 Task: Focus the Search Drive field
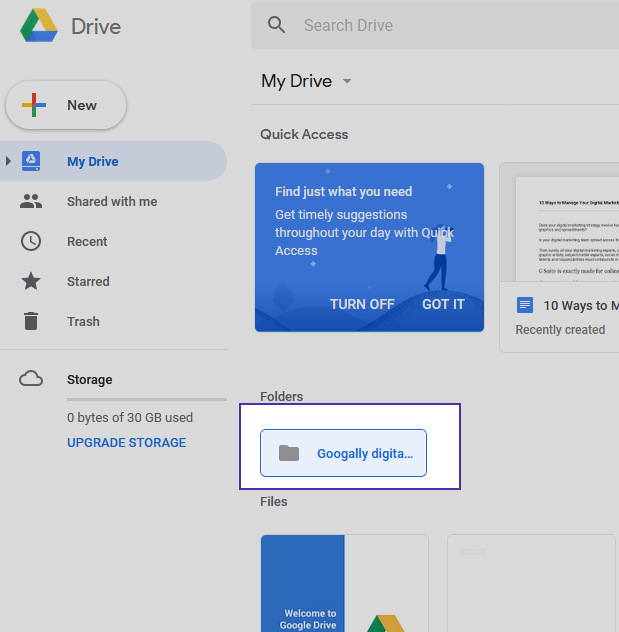click(x=435, y=25)
